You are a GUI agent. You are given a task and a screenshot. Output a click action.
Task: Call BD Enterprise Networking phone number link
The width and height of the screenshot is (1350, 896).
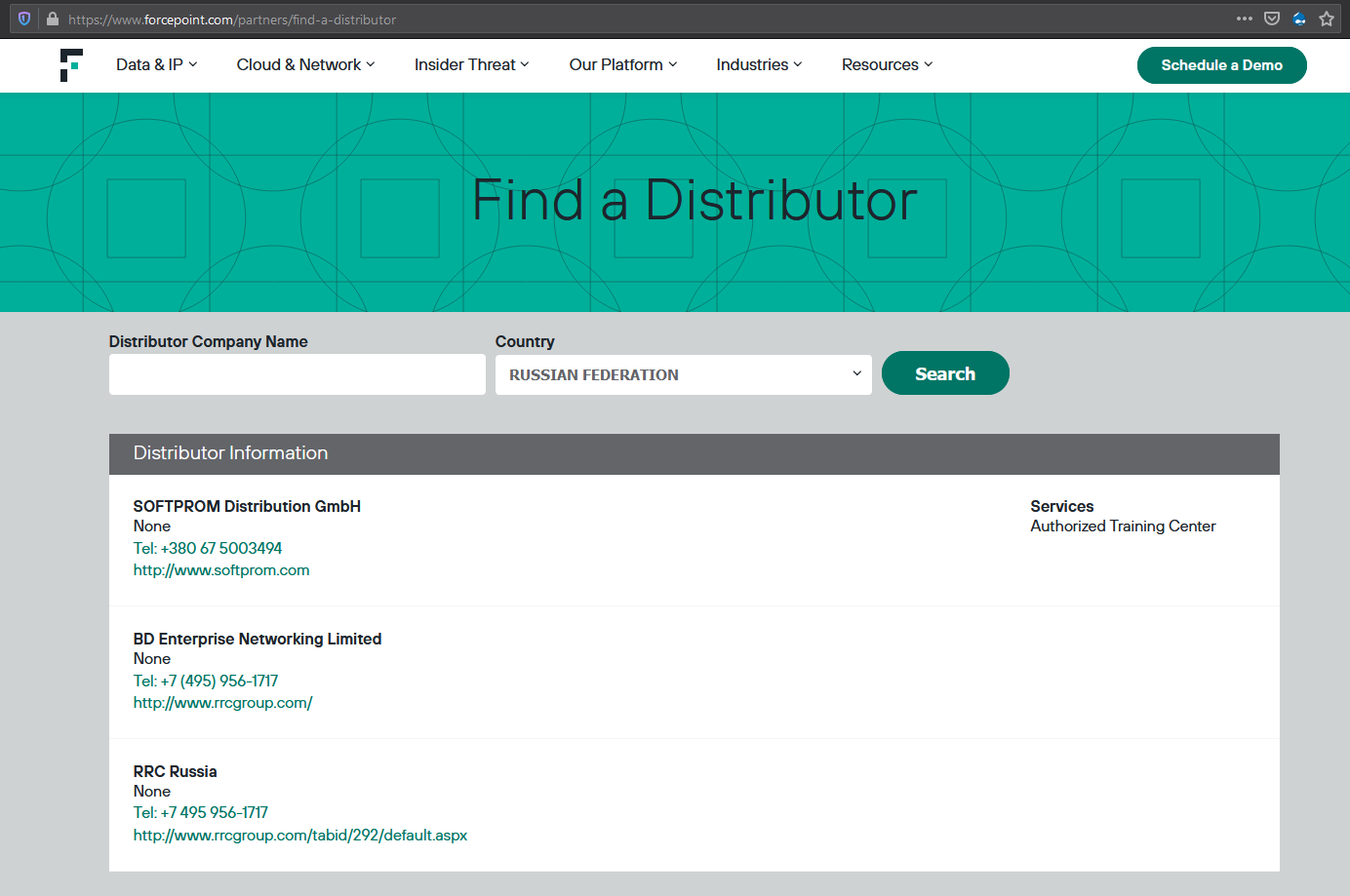tap(206, 681)
